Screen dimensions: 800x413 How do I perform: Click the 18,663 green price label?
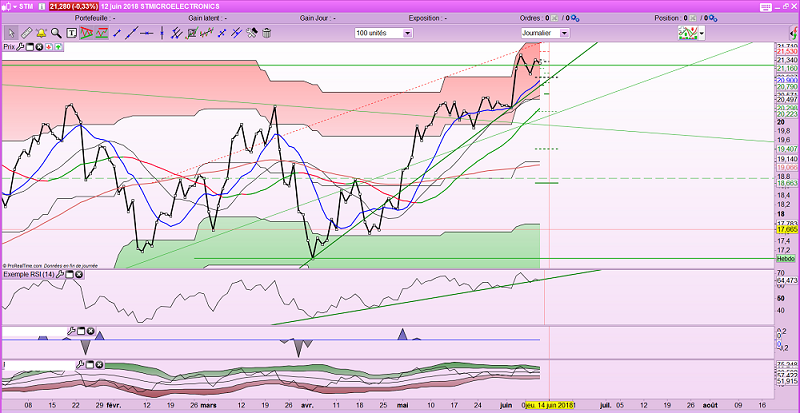[787, 183]
